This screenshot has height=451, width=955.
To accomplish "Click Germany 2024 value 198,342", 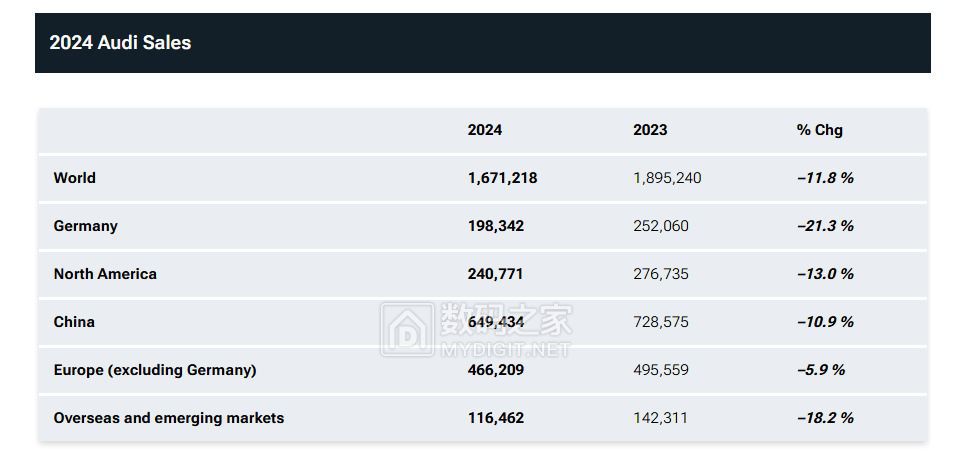I will pos(496,226).
